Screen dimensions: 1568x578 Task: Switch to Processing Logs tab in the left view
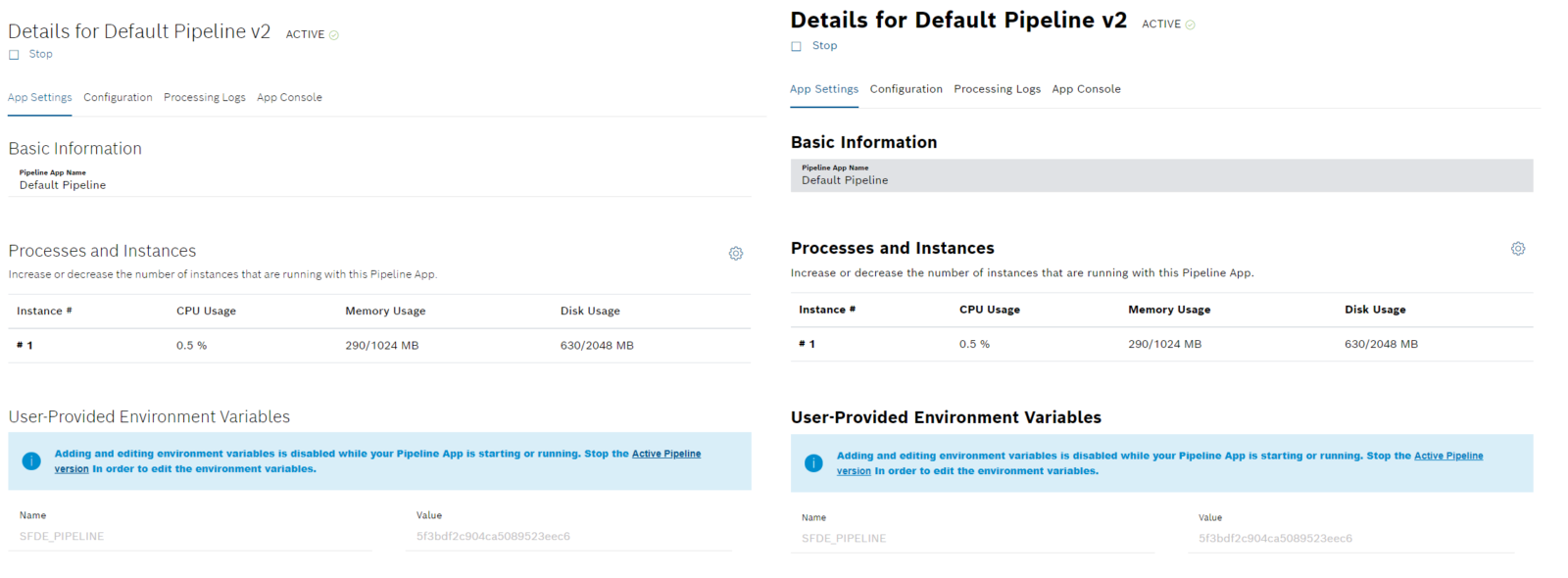tap(204, 98)
